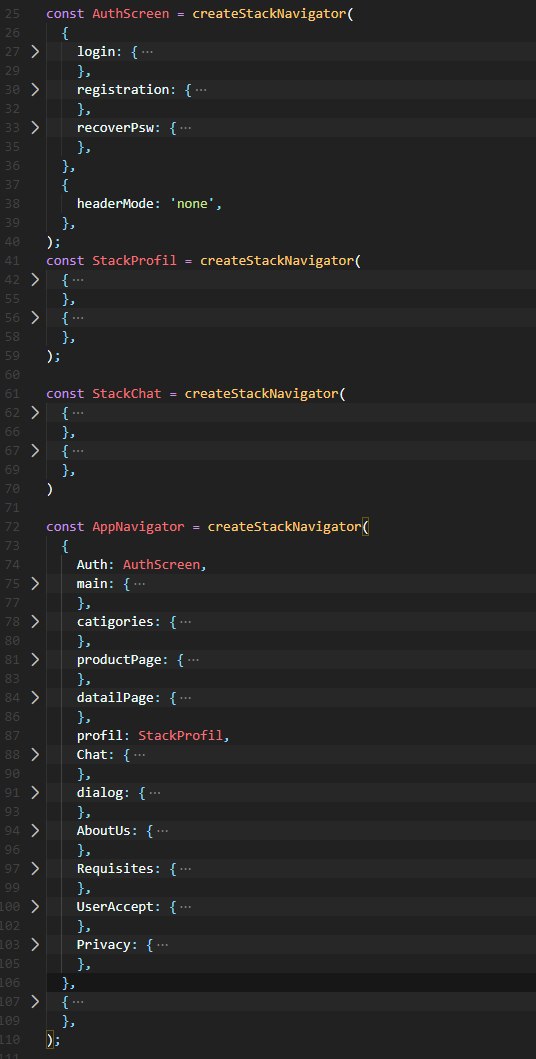
Task: Expand the folded Privacy block
Action: [35, 944]
